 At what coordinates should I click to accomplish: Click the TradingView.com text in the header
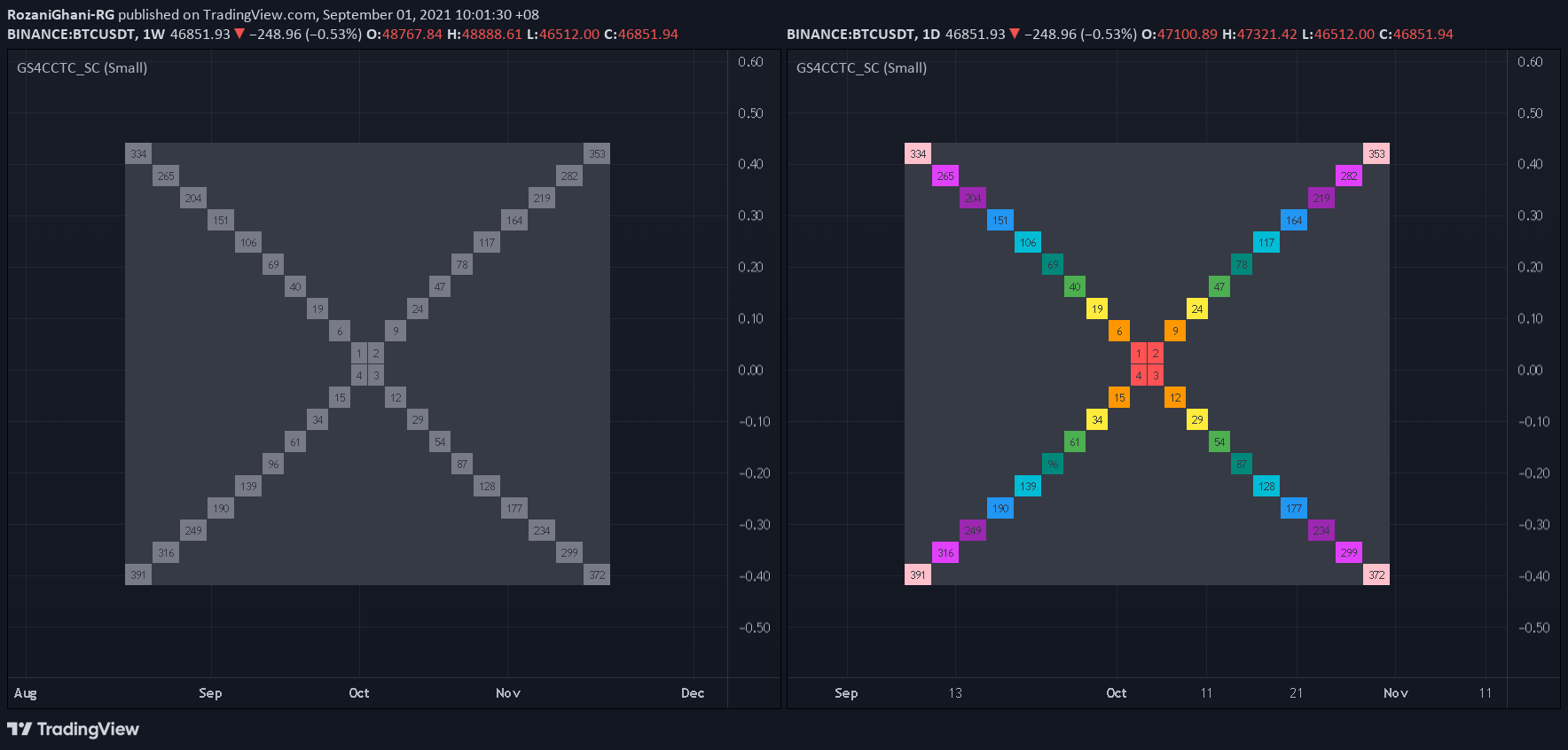tap(259, 14)
